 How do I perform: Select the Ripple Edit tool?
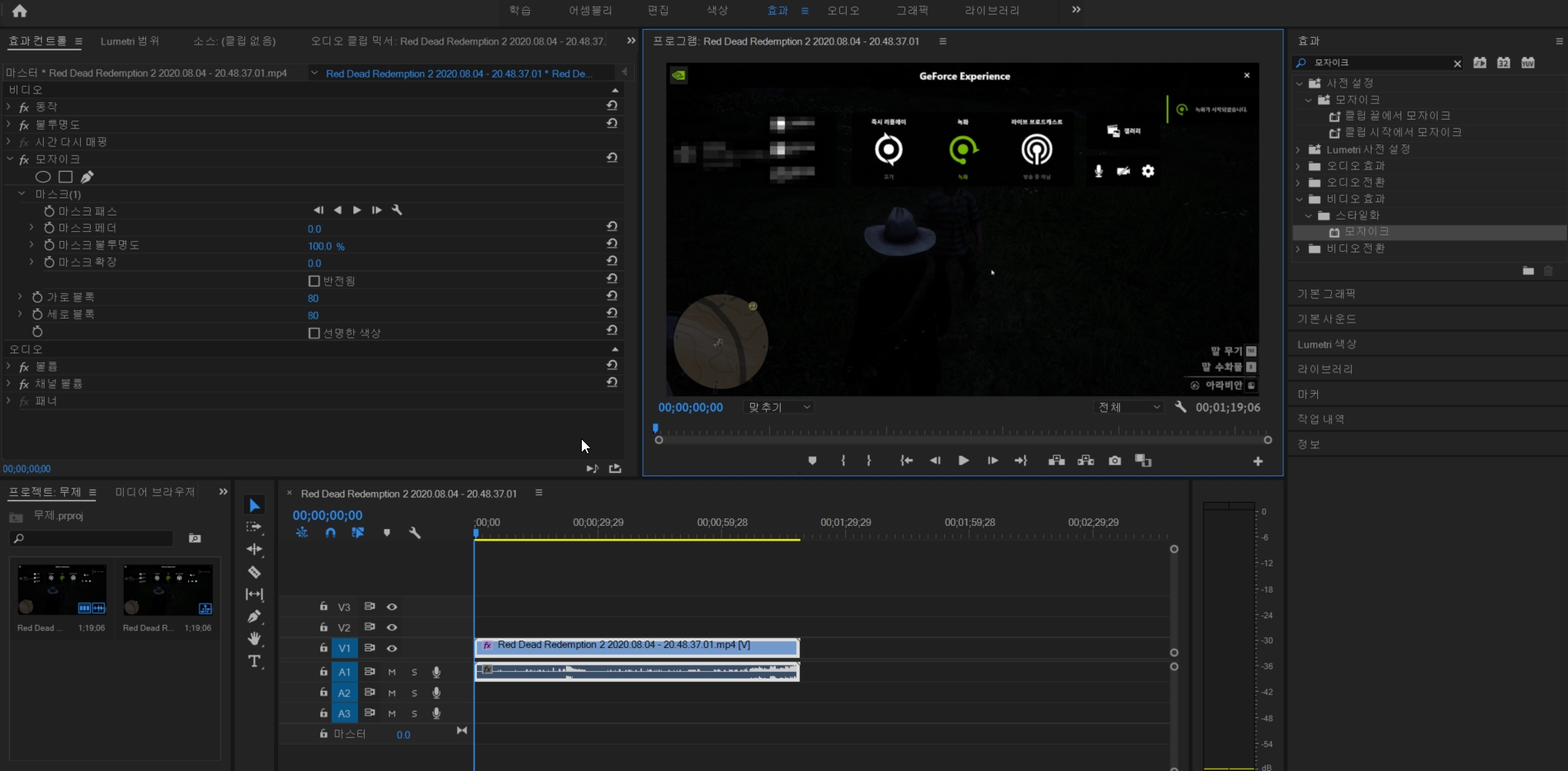click(254, 549)
